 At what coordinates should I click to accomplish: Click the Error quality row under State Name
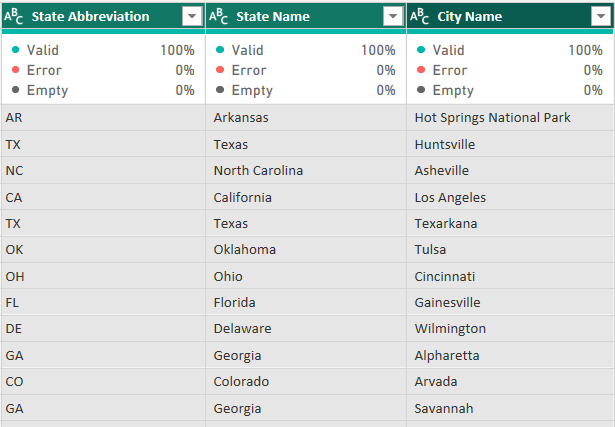click(305, 70)
